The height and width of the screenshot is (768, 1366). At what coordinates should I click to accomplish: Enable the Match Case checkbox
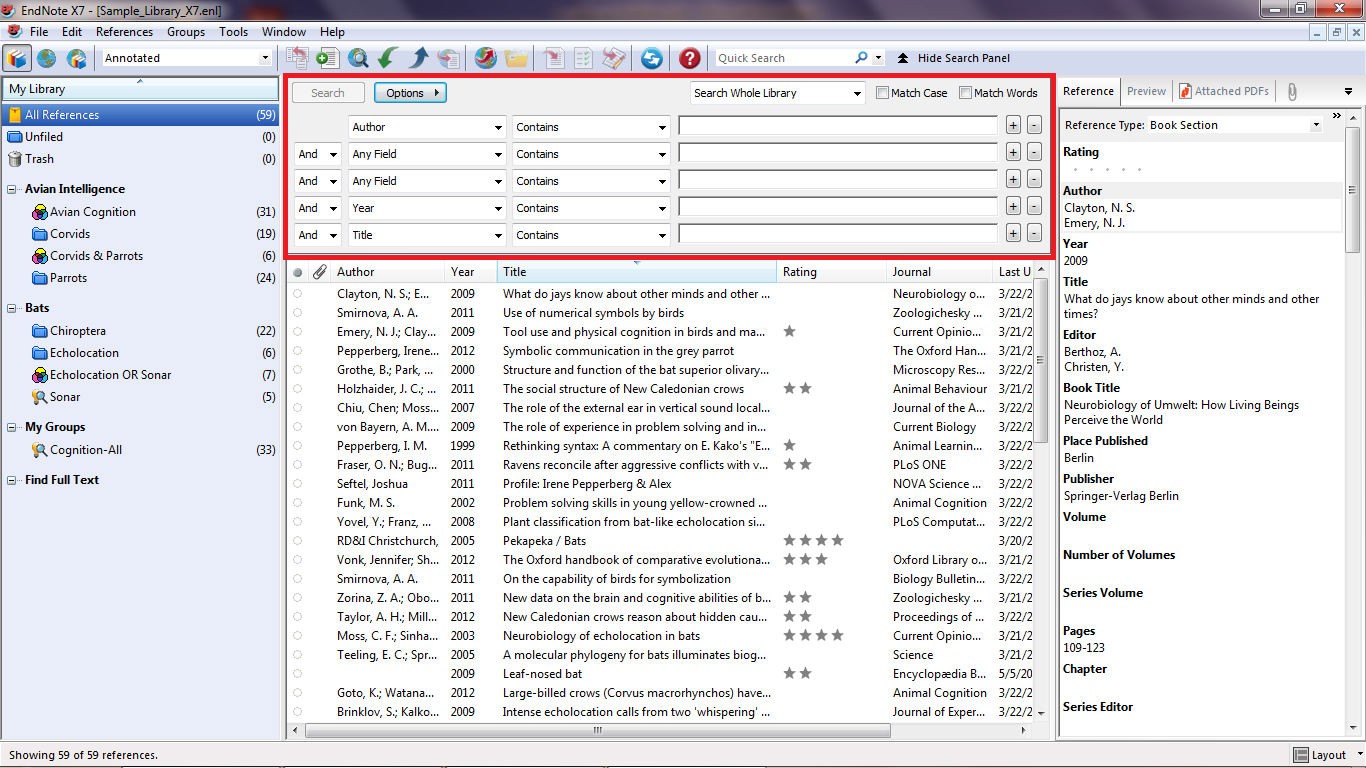tap(882, 93)
